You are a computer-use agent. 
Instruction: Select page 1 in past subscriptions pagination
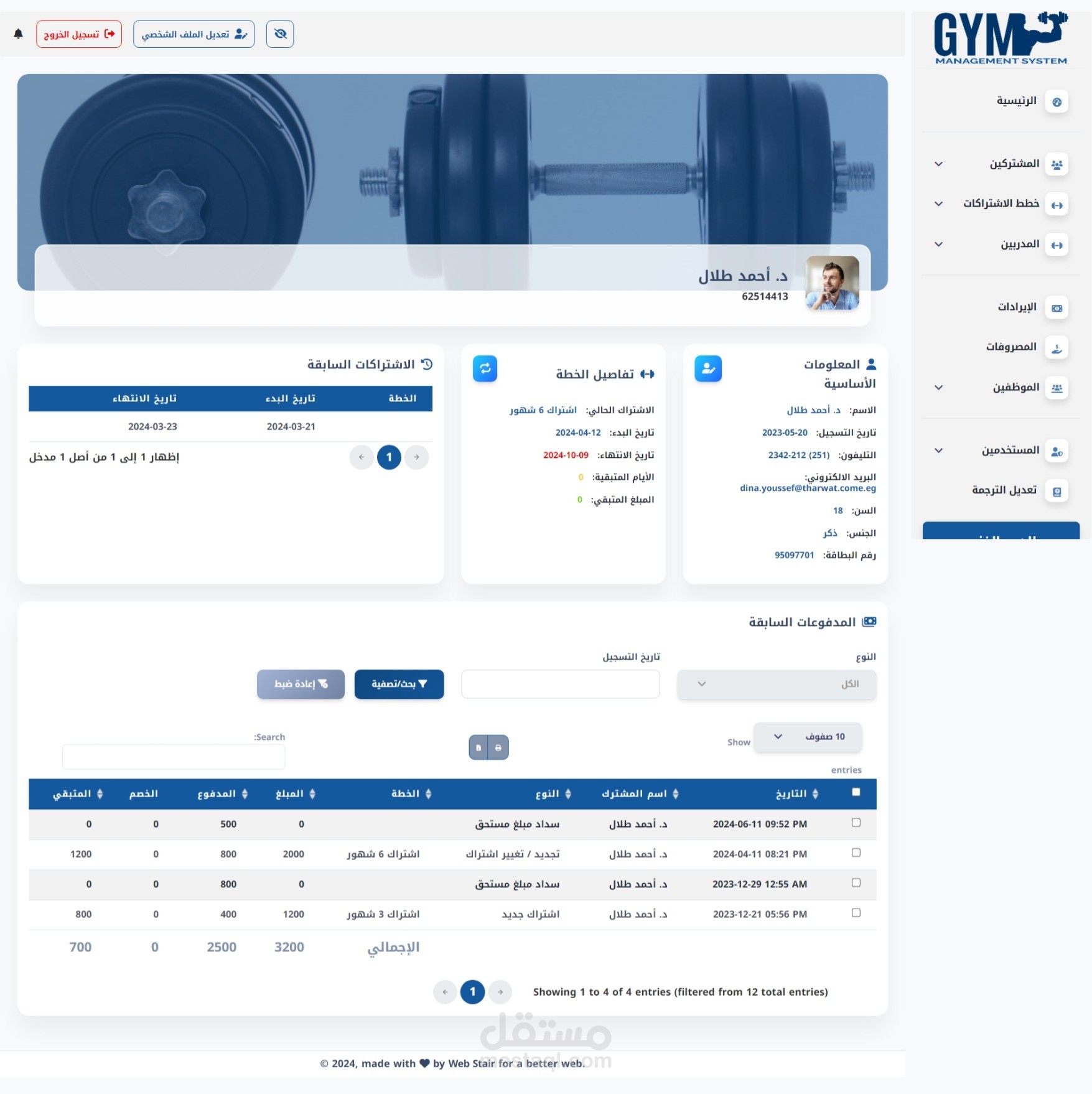[389, 457]
